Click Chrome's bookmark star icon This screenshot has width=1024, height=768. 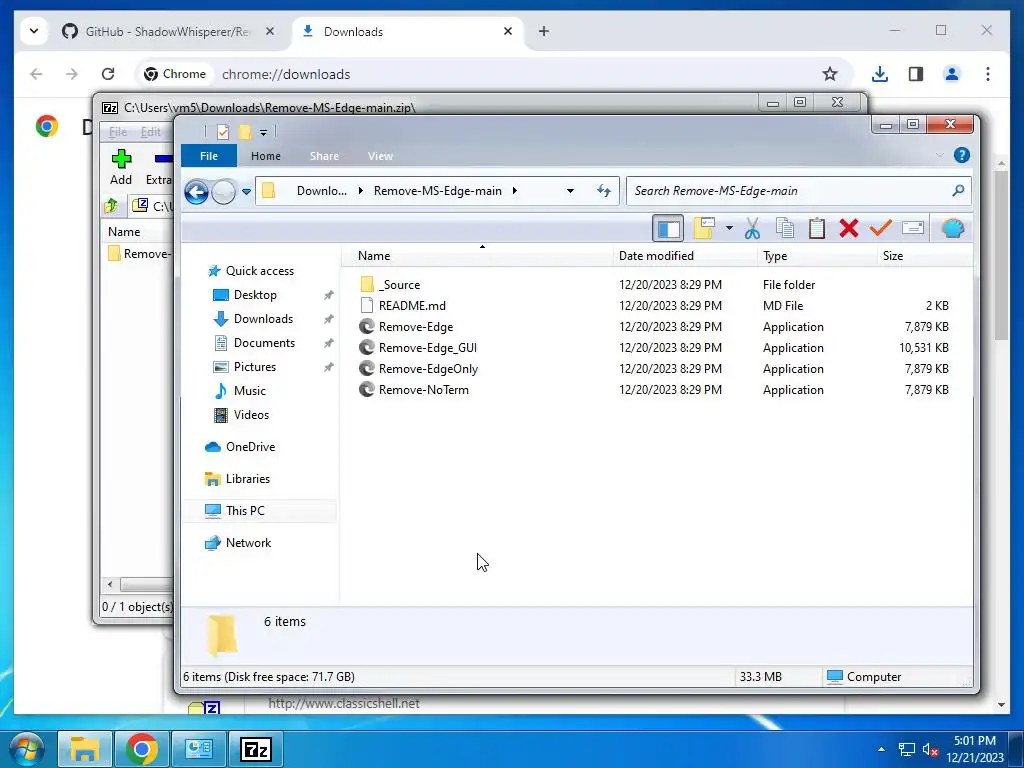pos(830,74)
